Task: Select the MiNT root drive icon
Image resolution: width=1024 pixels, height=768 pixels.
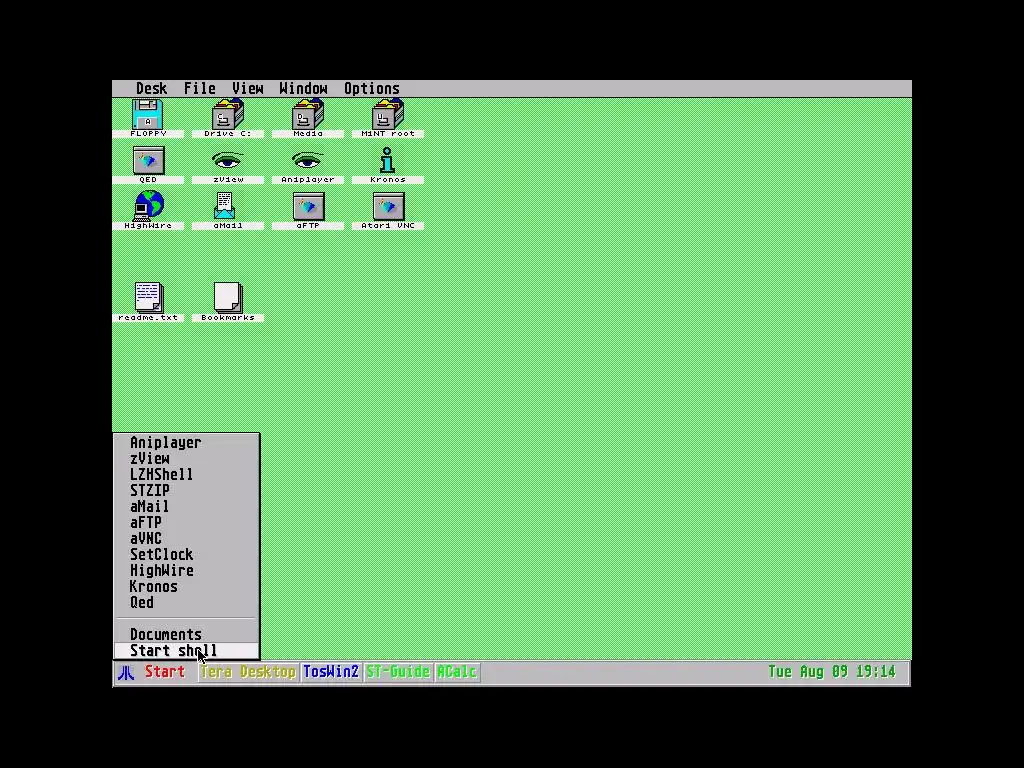Action: [x=388, y=116]
